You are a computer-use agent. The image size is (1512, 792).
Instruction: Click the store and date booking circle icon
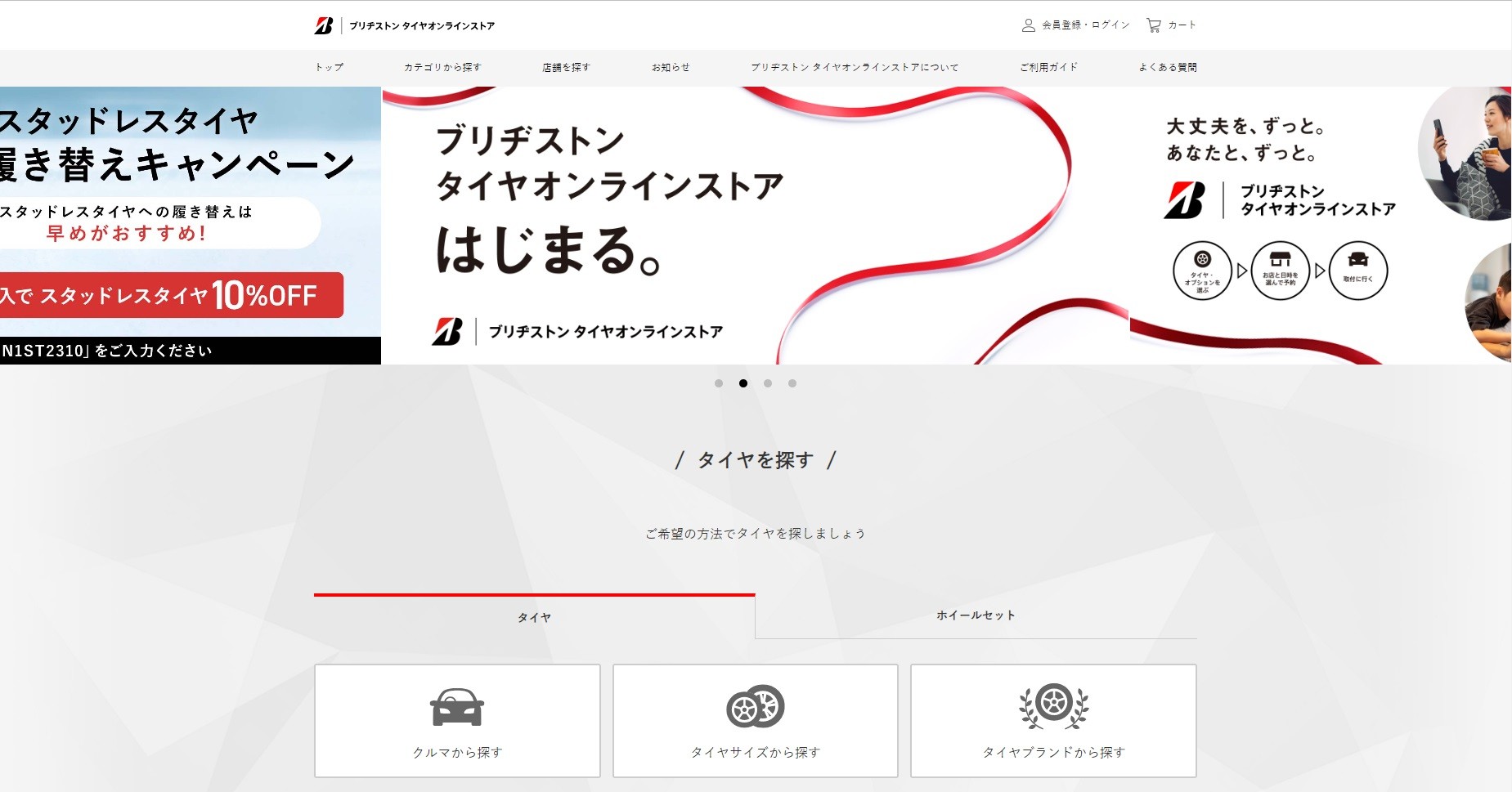(x=1280, y=271)
